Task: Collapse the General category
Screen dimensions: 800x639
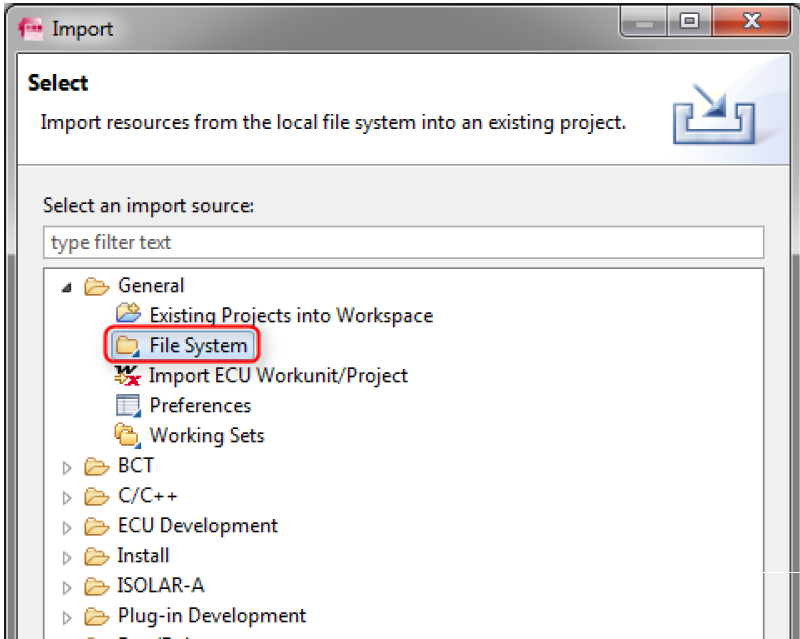Action: point(67,287)
